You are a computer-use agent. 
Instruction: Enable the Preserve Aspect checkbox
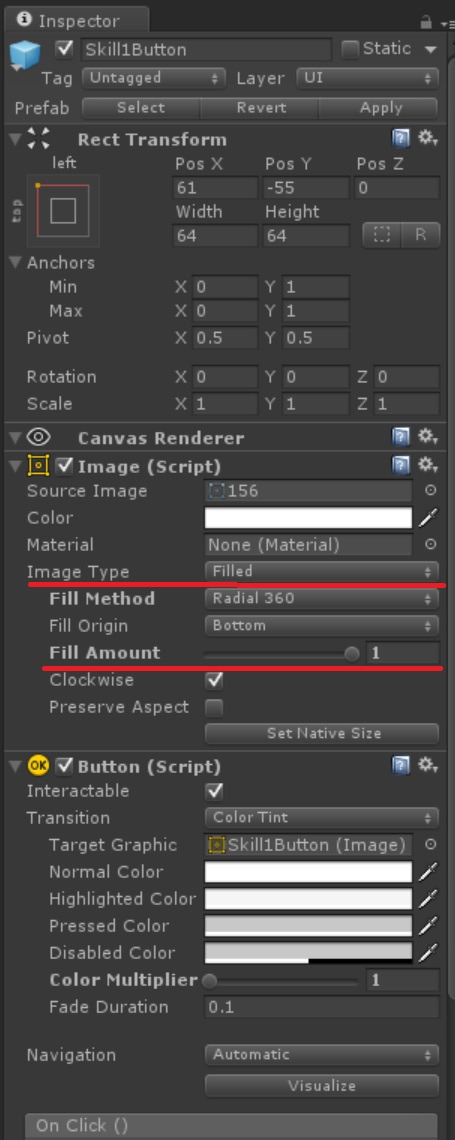(214, 707)
